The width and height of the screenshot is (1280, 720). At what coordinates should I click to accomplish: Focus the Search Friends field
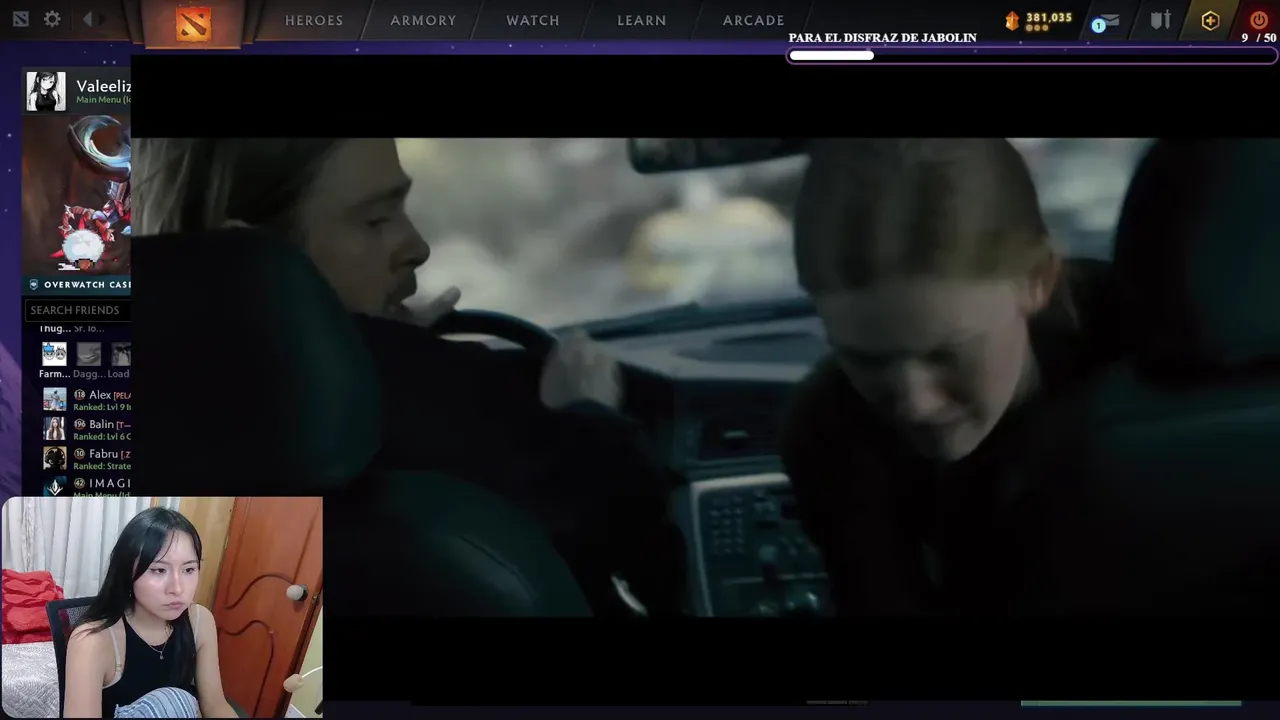[x=77, y=310]
